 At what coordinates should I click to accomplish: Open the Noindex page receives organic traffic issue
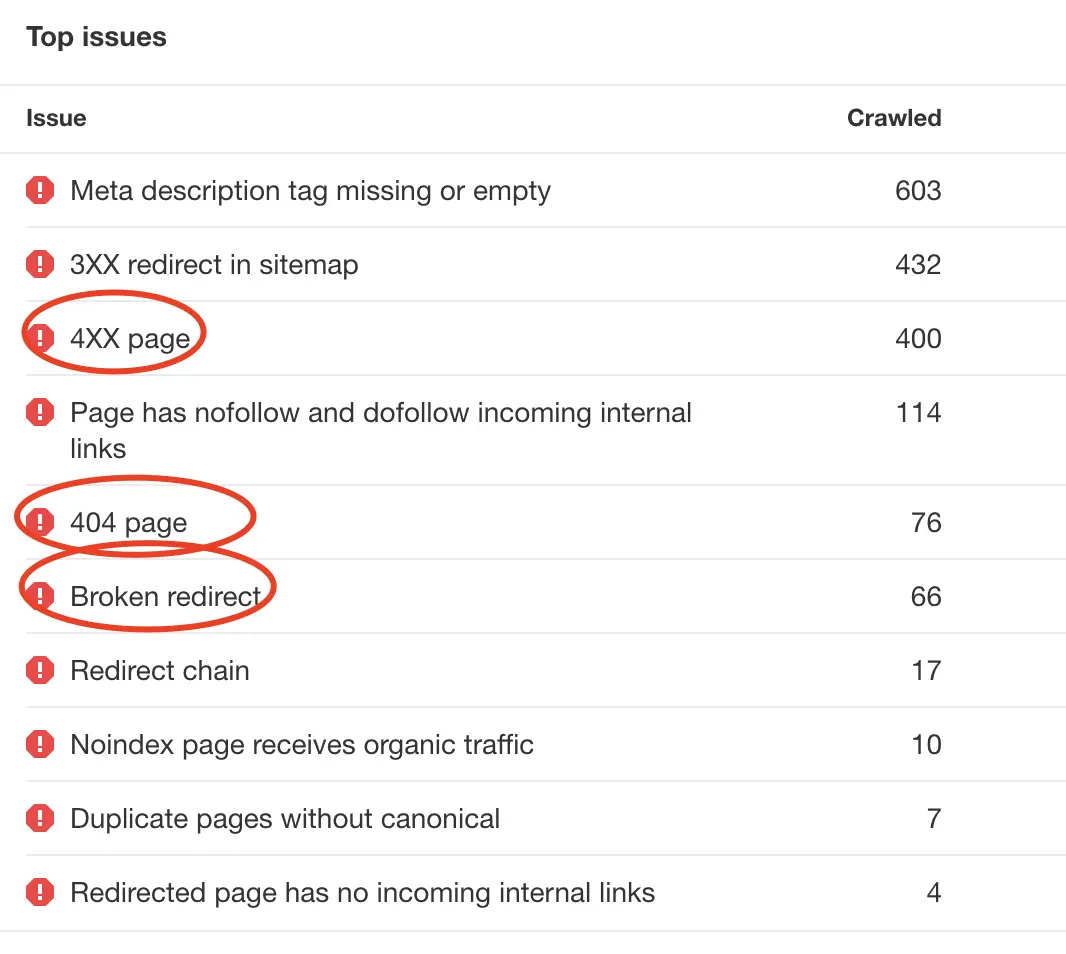(x=302, y=745)
